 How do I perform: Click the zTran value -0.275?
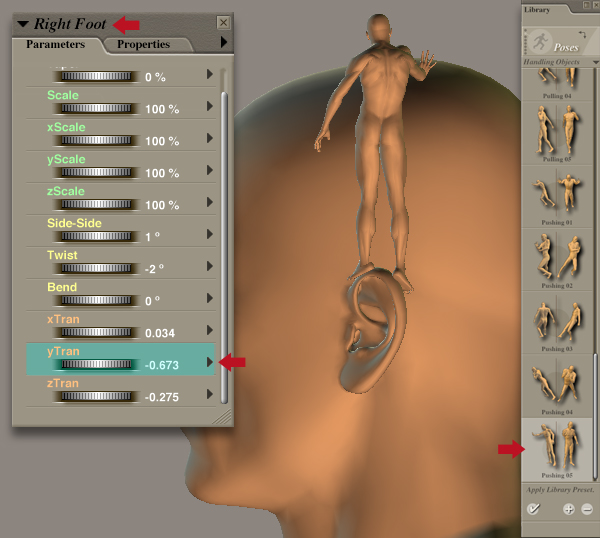tap(161, 397)
